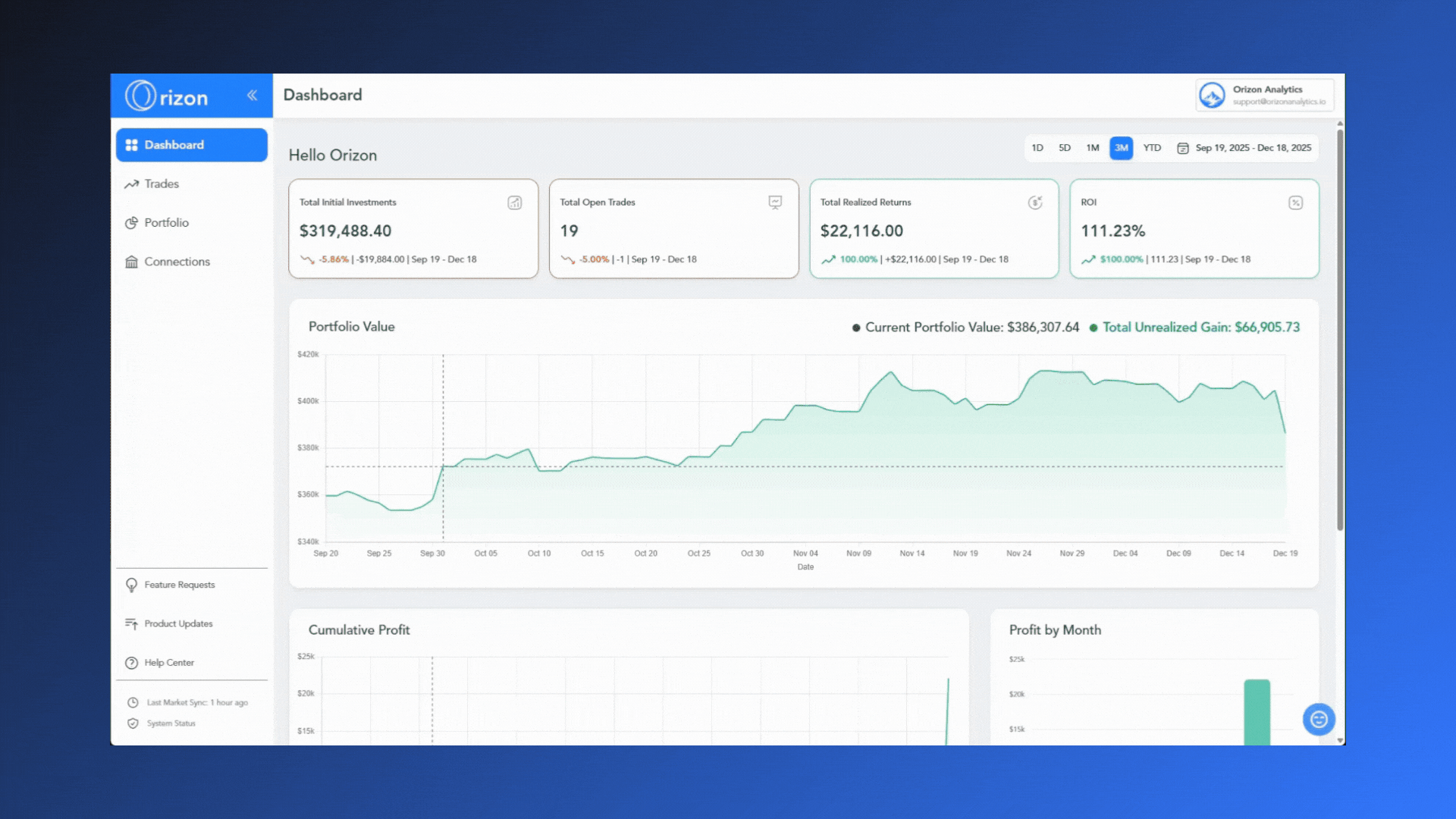Open Feature Requests link
Image resolution: width=1456 pixels, height=819 pixels.
click(179, 585)
